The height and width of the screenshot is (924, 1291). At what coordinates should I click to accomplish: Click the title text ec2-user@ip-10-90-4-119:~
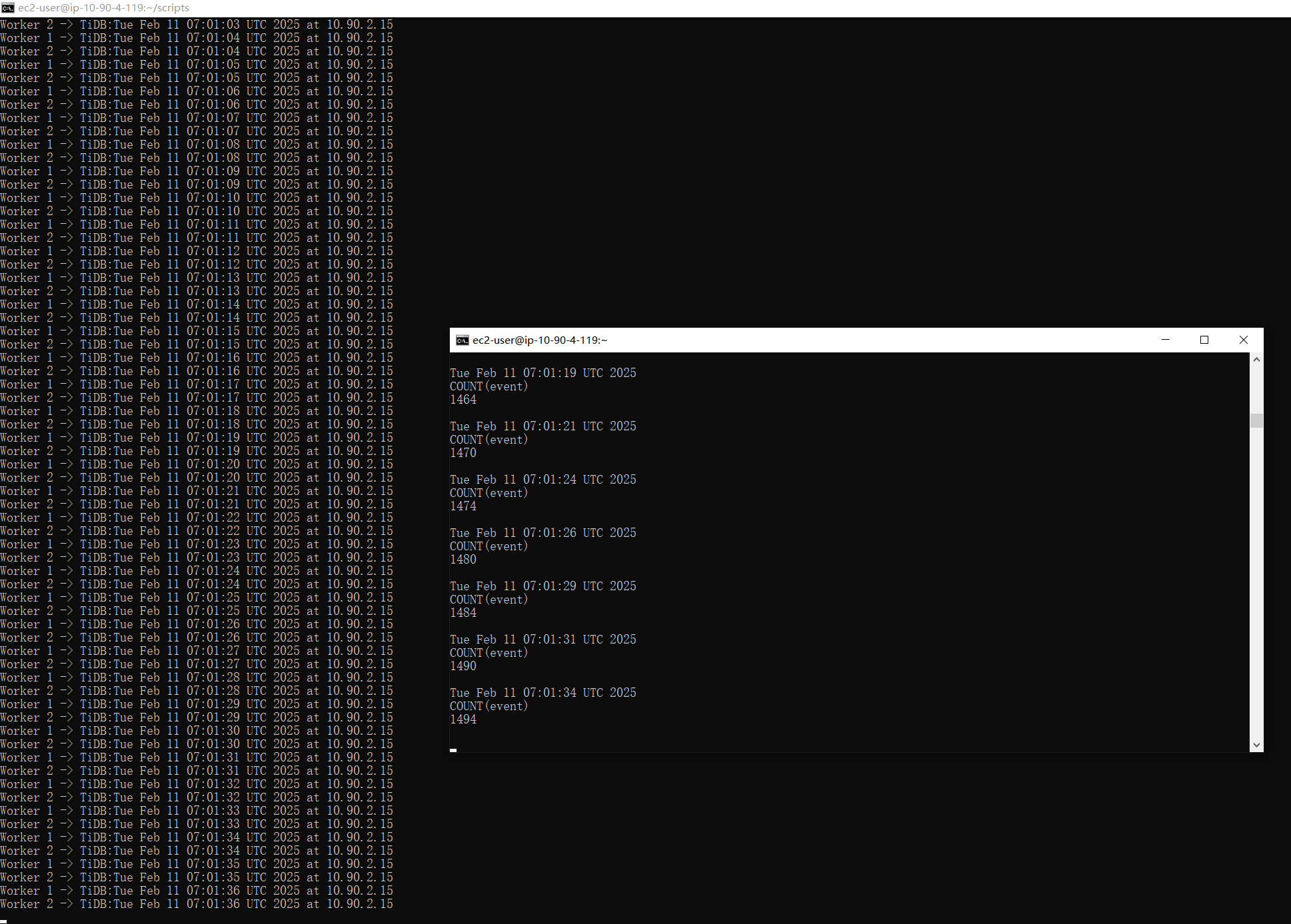tap(540, 340)
